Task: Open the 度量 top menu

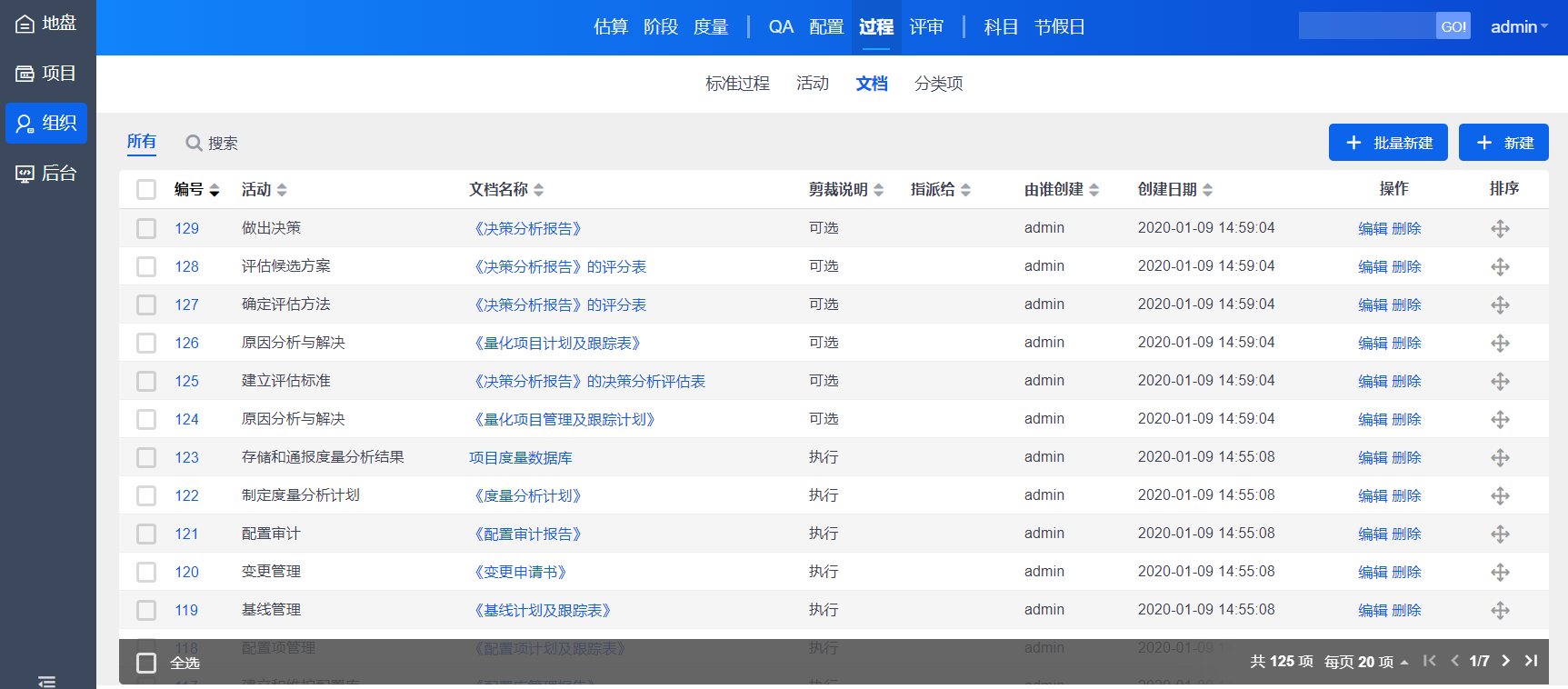Action: coord(711,26)
